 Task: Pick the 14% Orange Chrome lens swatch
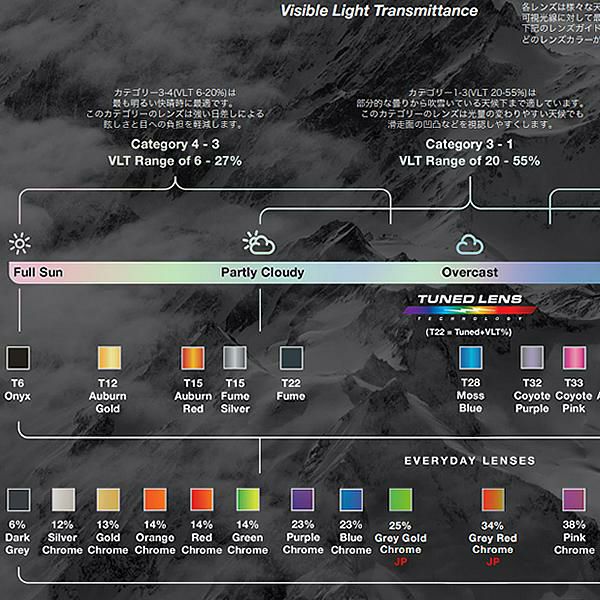pyautogui.click(x=155, y=499)
